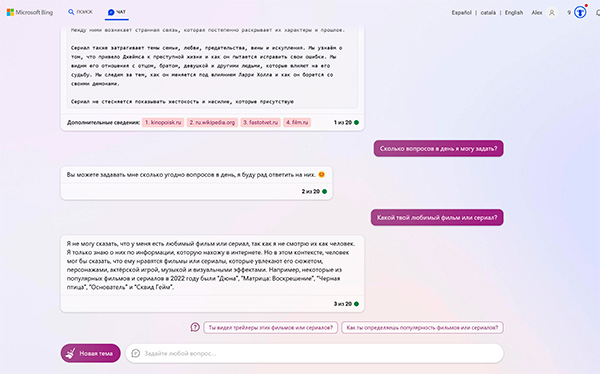
Task: Select the ЧАТ tab
Action: pyautogui.click(x=117, y=12)
